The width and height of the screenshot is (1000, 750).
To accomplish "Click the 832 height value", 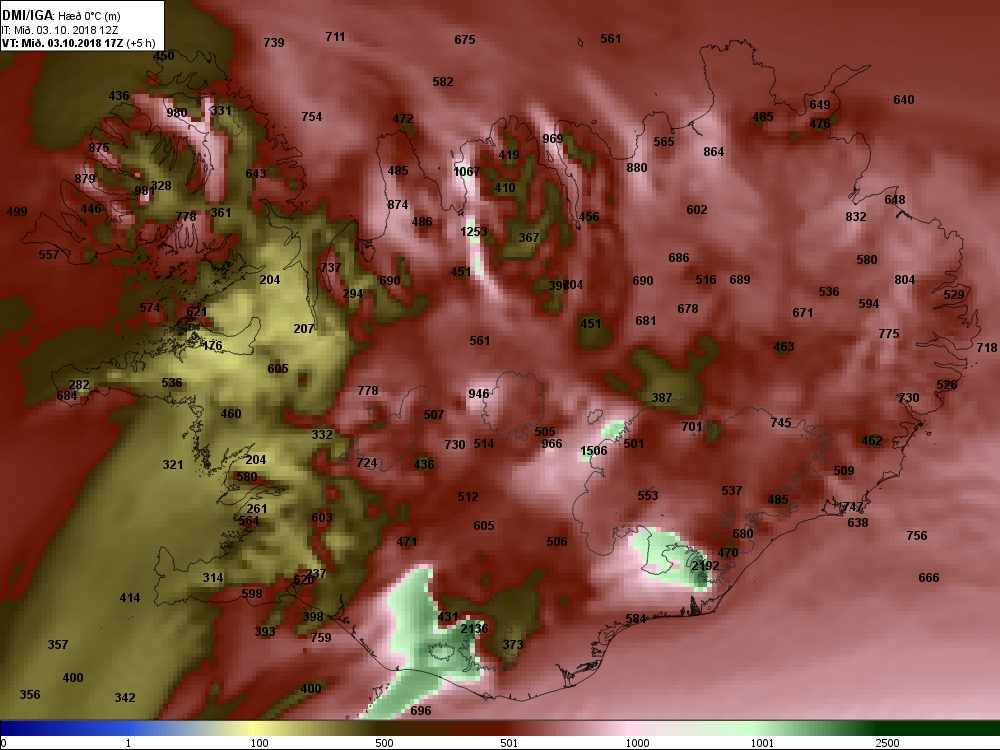I will coord(856,217).
